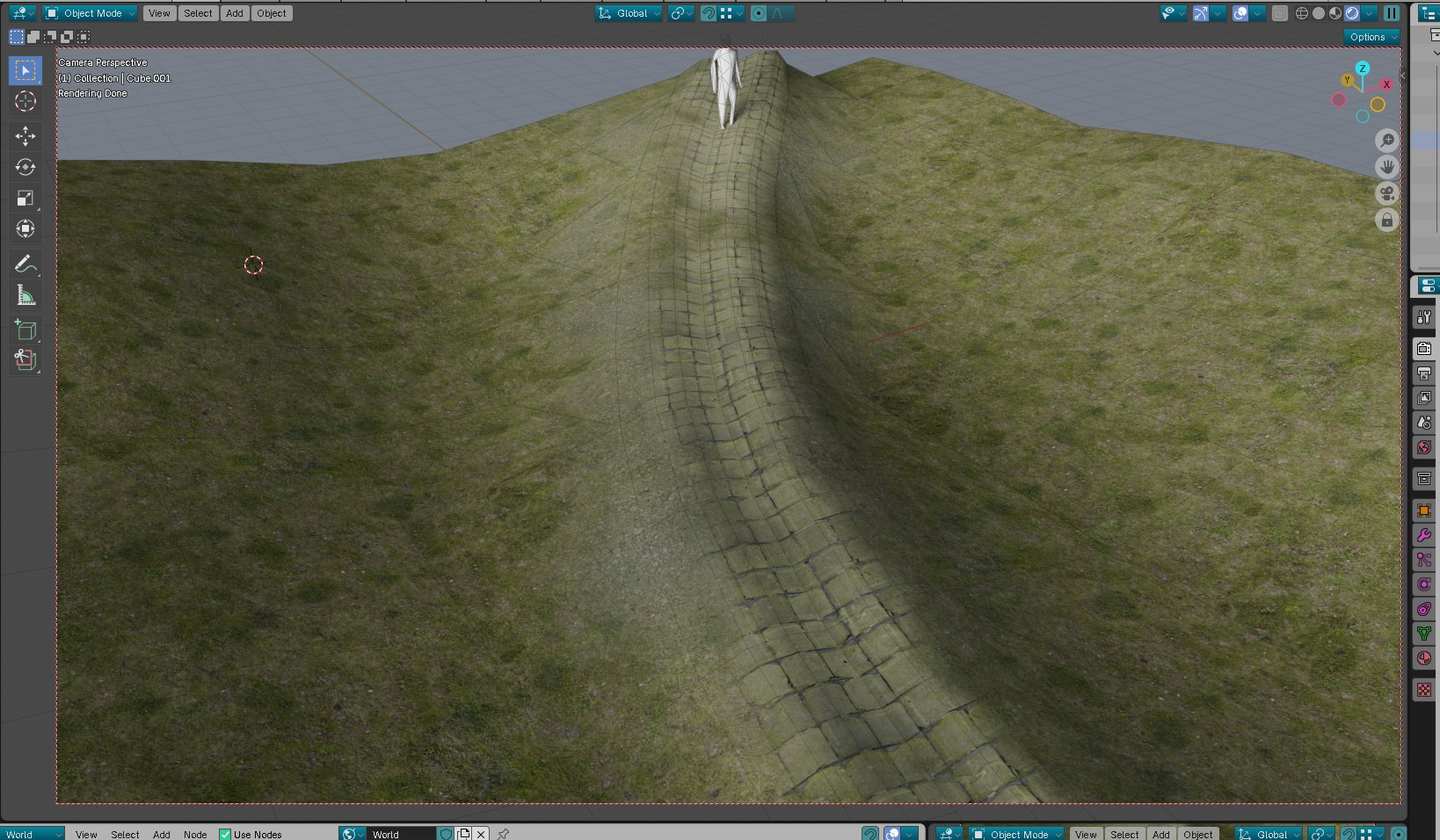Open the View Layer properties tab
Viewport: 1440px width, 840px height.
tap(1424, 398)
